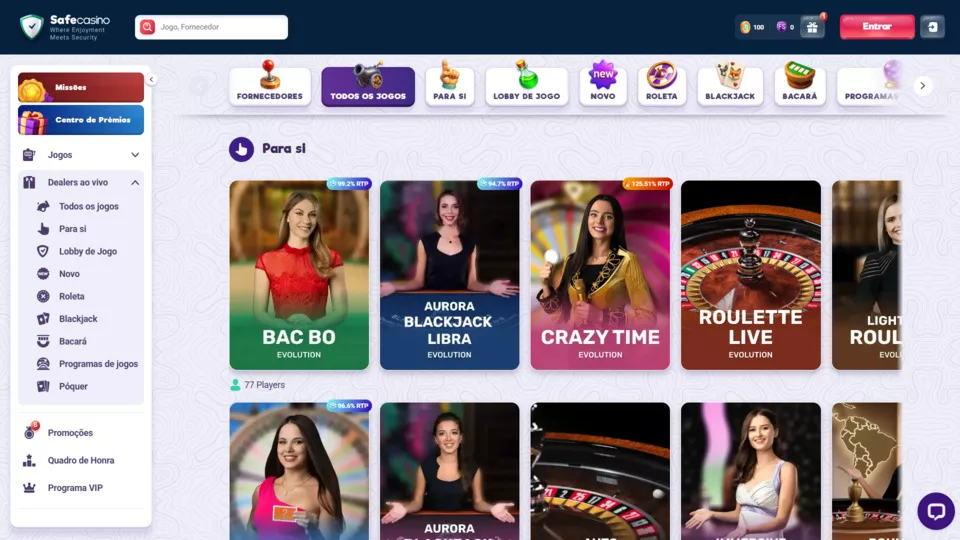Click the login arrow icon beside Entrar

click(932, 27)
